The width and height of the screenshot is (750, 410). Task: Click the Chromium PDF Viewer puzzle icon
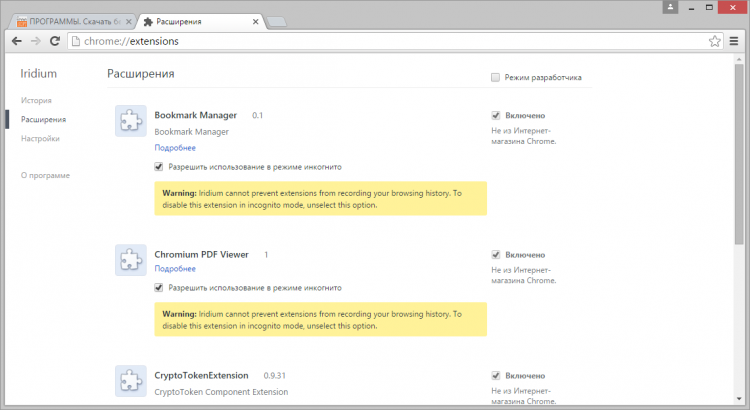[x=130, y=260]
